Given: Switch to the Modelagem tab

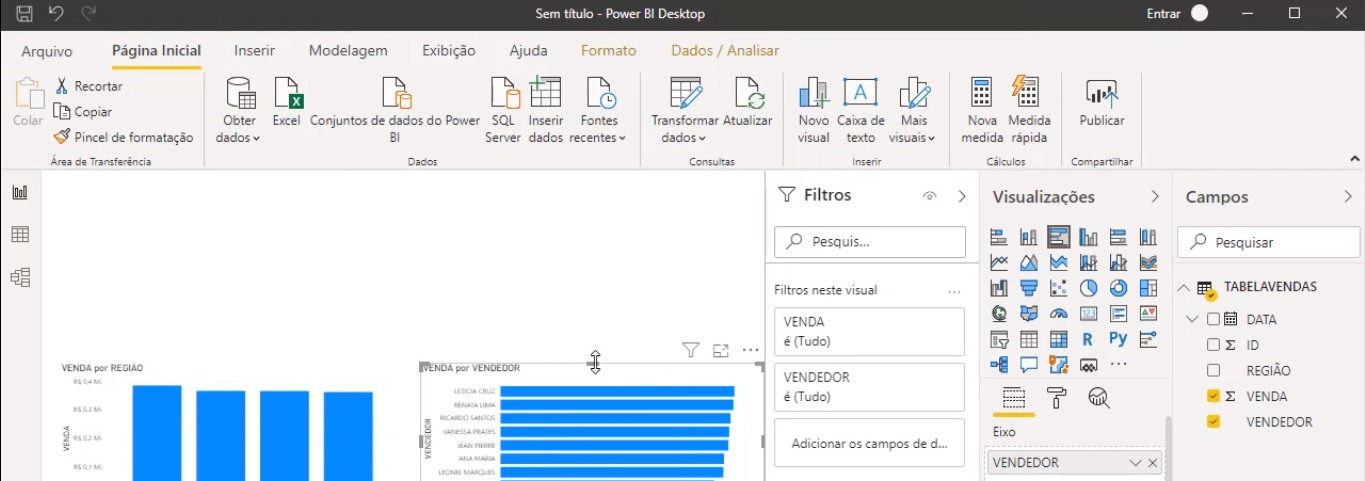Looking at the screenshot, I should [348, 50].
